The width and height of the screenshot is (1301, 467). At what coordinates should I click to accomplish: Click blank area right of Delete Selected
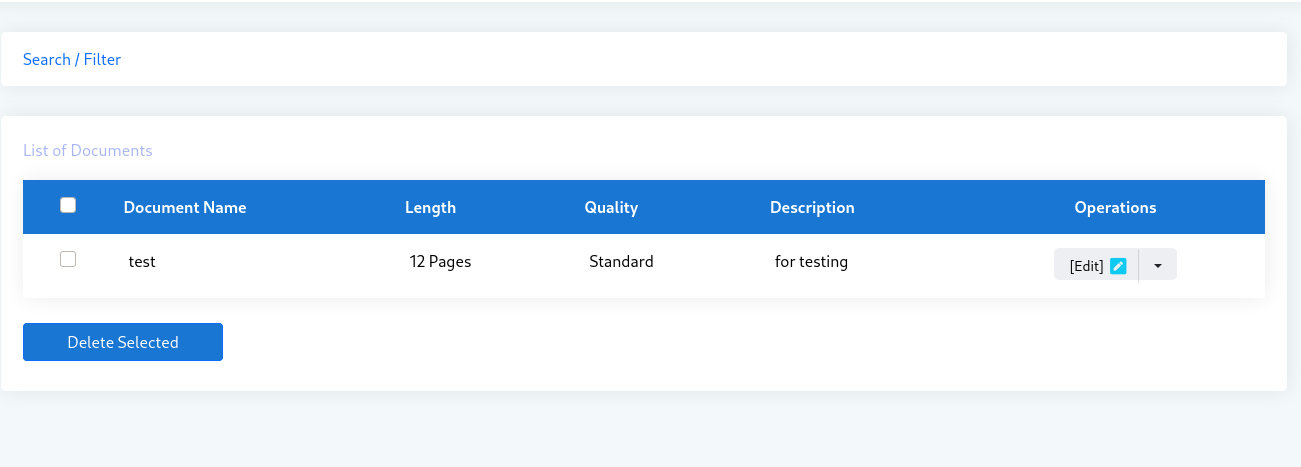pyautogui.click(x=700, y=342)
